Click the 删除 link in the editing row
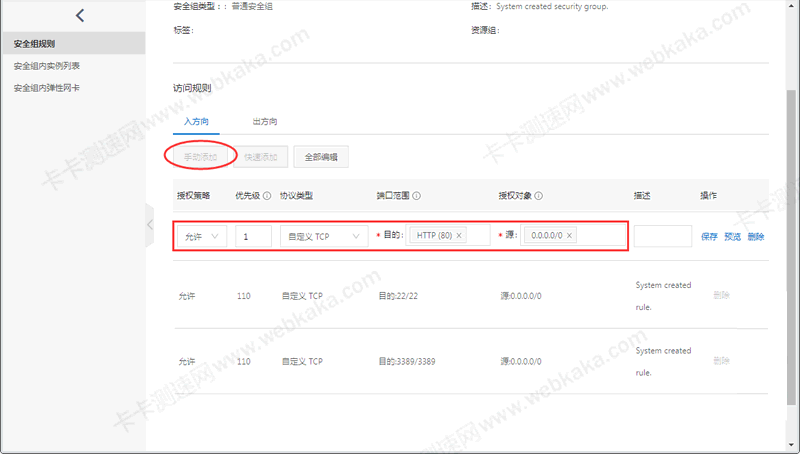This screenshot has width=800, height=454. [756, 237]
